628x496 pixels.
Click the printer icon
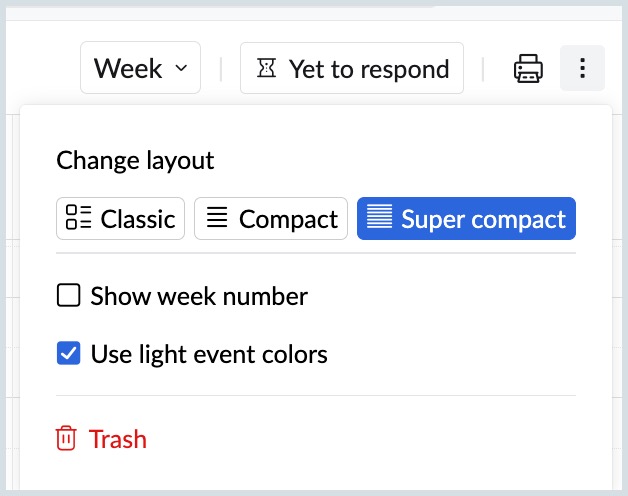(x=528, y=69)
